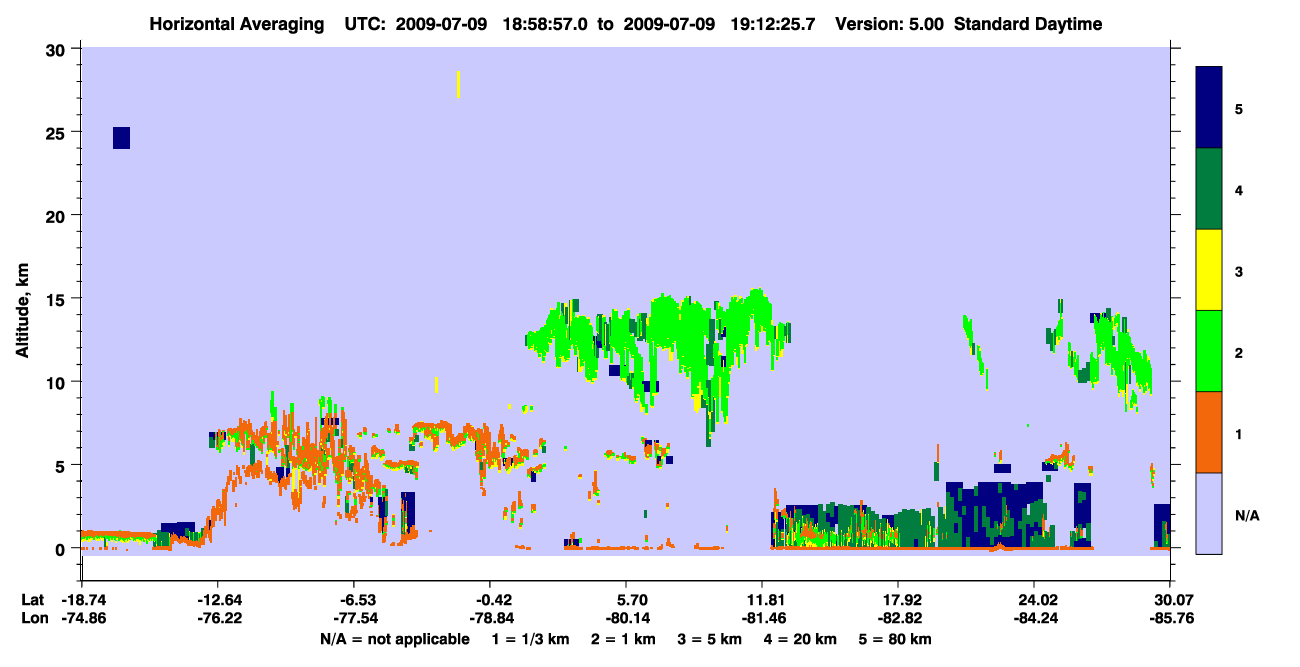Image resolution: width=1300 pixels, height=667 pixels.
Task: Click the thin yellow streak near 28 km altitude
Action: pyautogui.click(x=458, y=85)
